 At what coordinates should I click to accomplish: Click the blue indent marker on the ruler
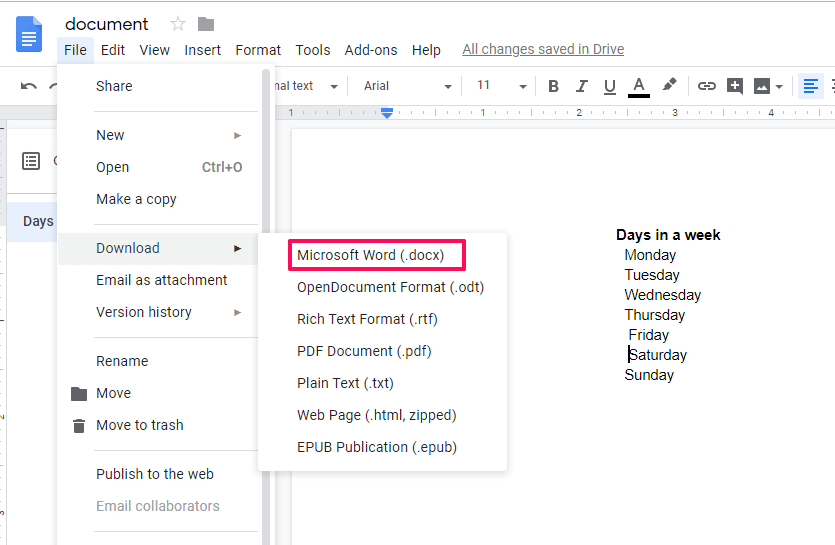(x=387, y=112)
